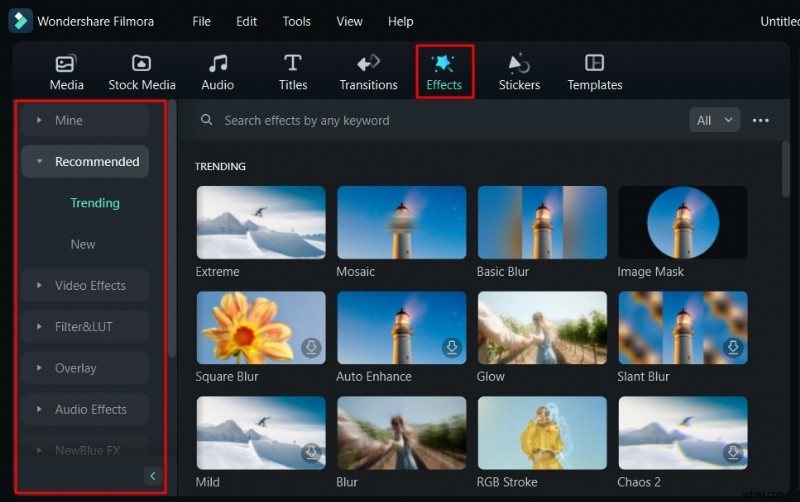Open the Help menu

tap(401, 21)
